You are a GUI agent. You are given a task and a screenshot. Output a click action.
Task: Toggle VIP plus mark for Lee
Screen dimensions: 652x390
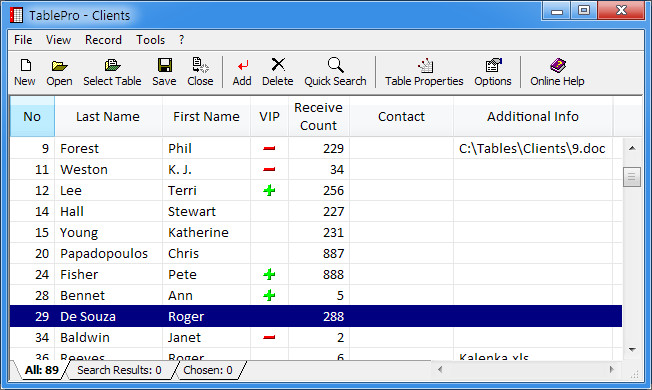click(x=269, y=190)
